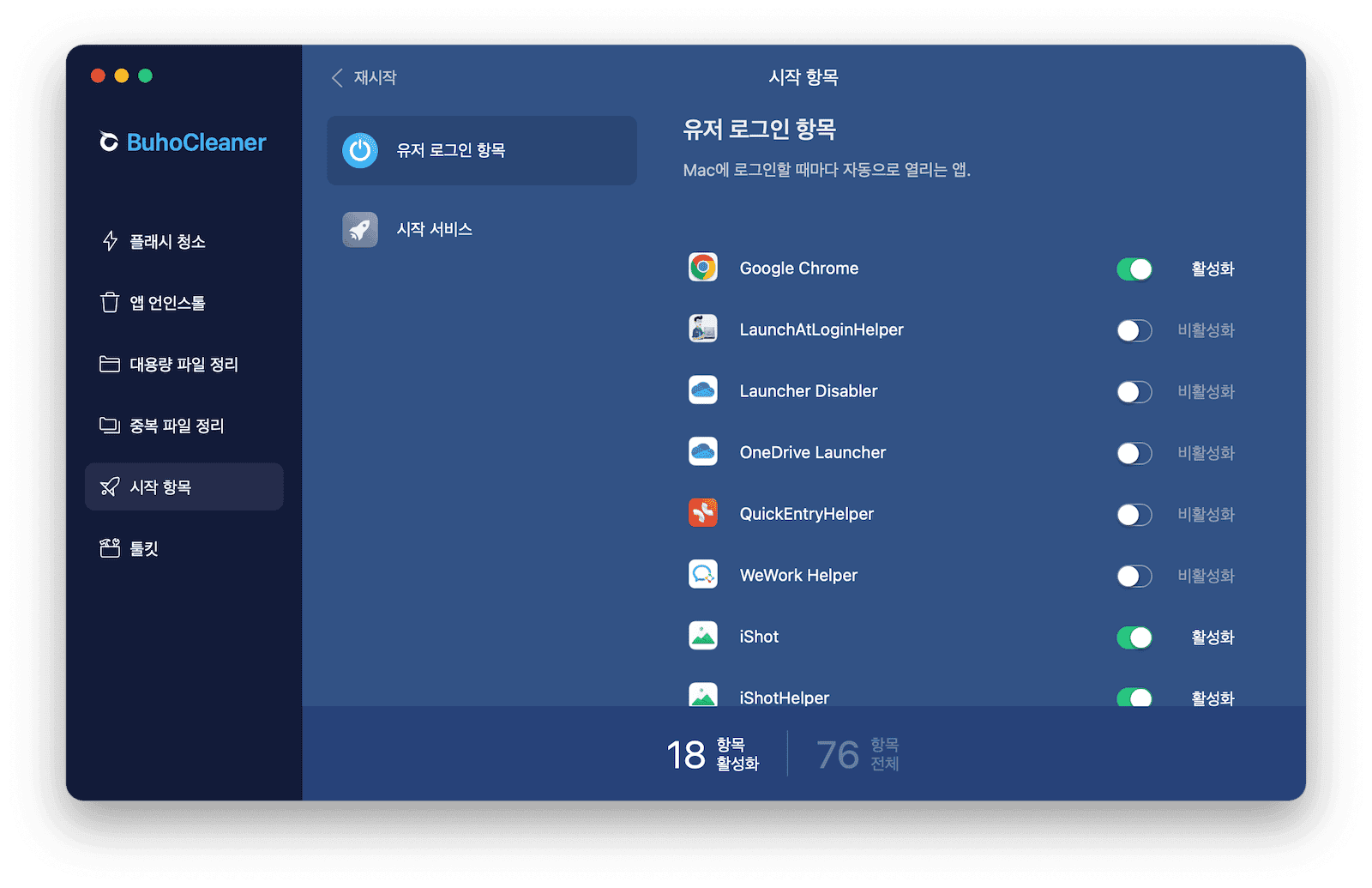This screenshot has width=1372, height=888.
Task: Click the BuhoCleaner brand name
Action: [x=196, y=142]
